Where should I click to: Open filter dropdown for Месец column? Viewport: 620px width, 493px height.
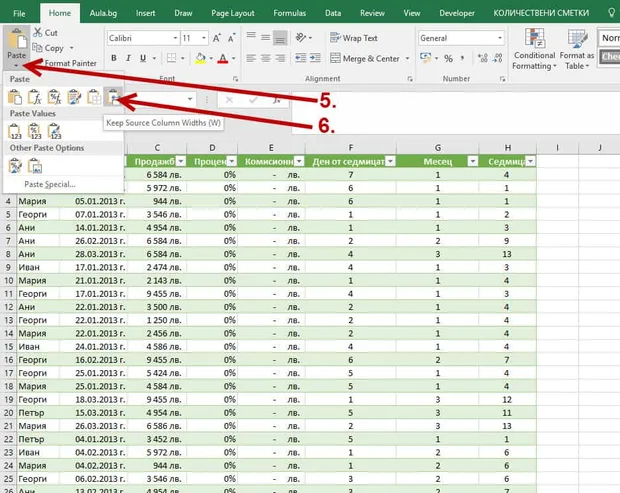473,161
